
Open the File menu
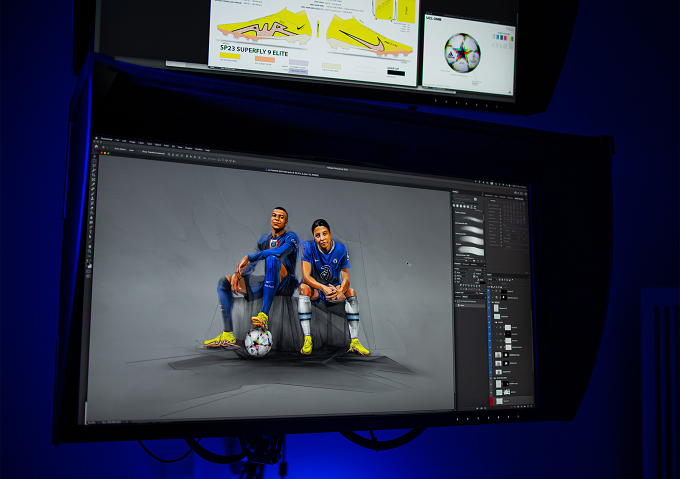click(117, 140)
